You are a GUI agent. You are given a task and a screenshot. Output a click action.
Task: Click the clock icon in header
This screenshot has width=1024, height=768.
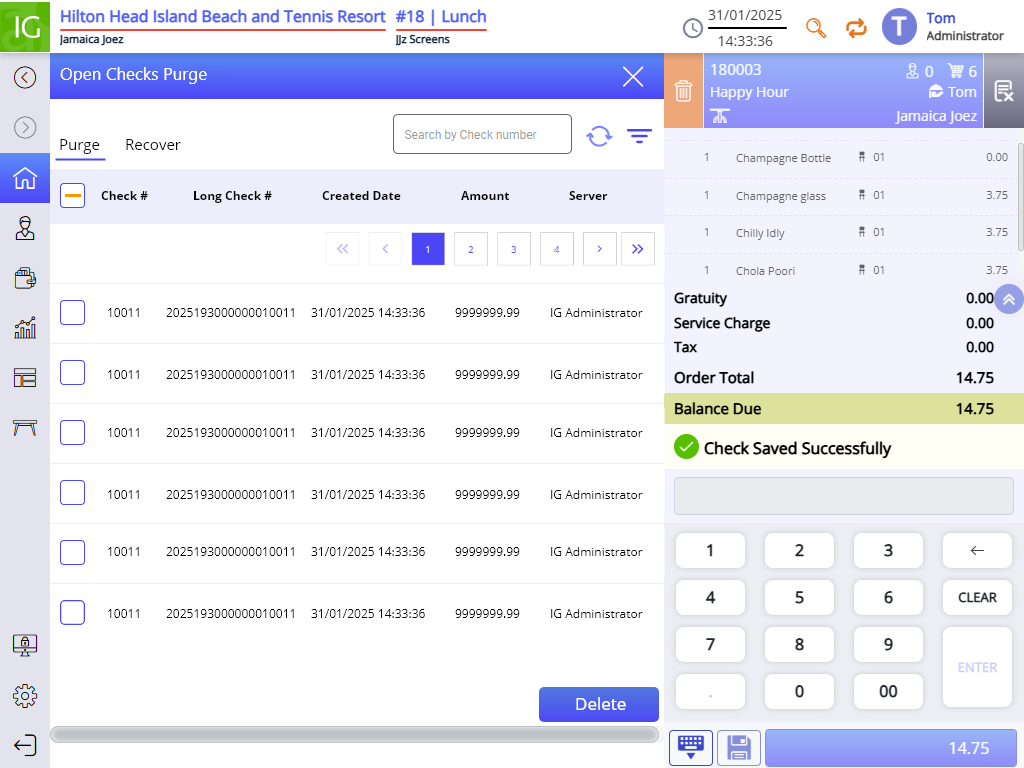click(x=692, y=28)
